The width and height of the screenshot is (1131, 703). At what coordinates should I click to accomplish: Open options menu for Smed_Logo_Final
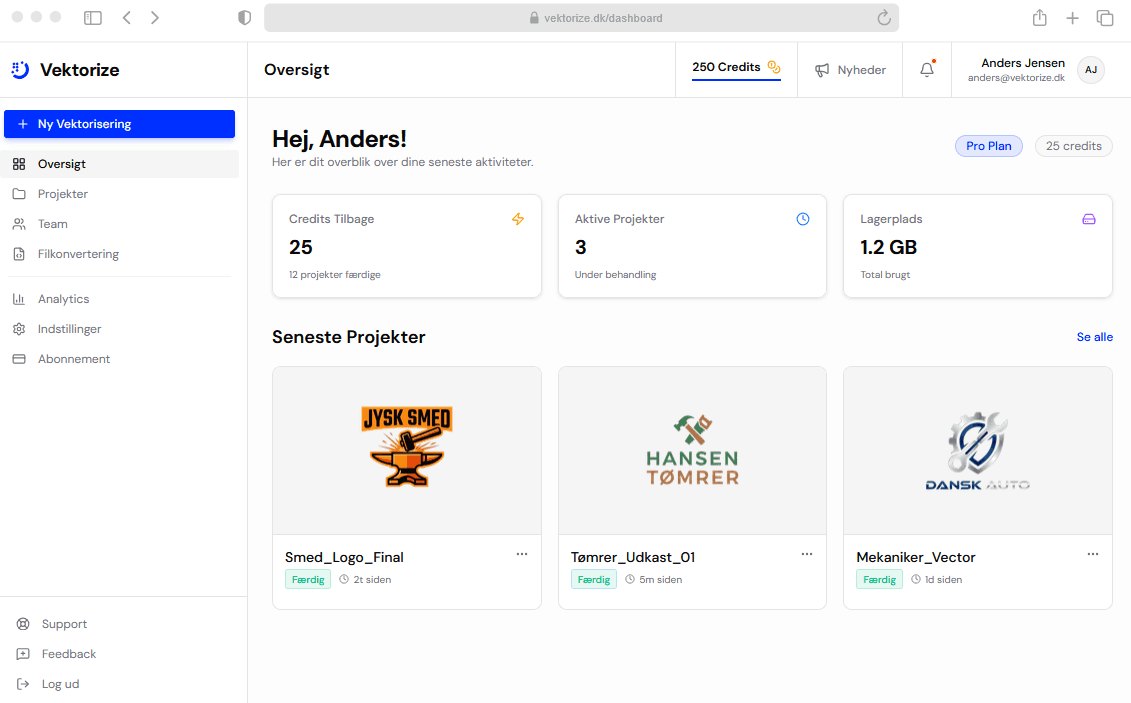[x=521, y=553]
